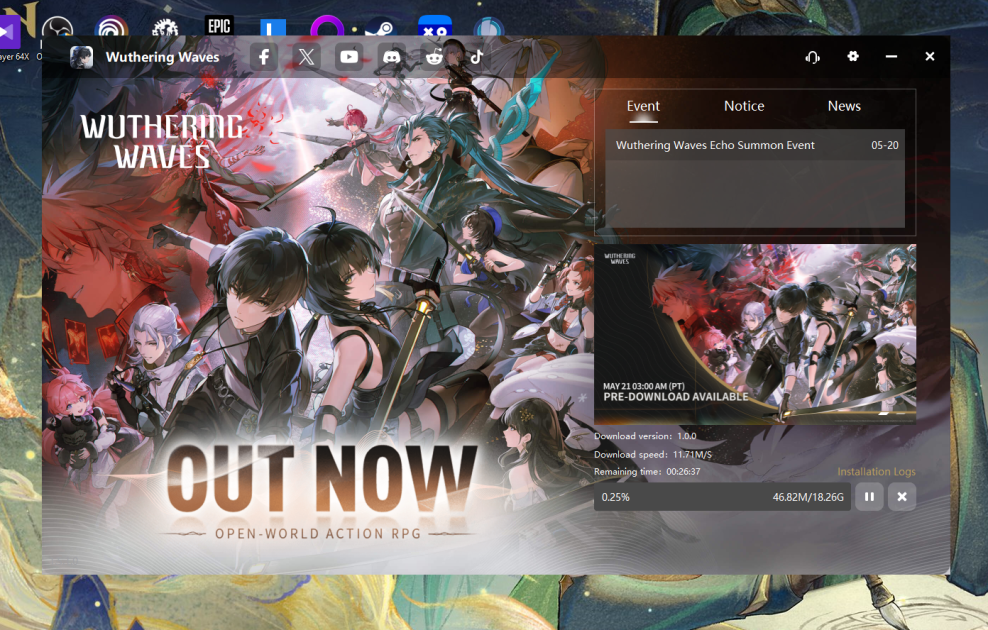
Task: Open the Installation Logs link
Action: coord(876,471)
